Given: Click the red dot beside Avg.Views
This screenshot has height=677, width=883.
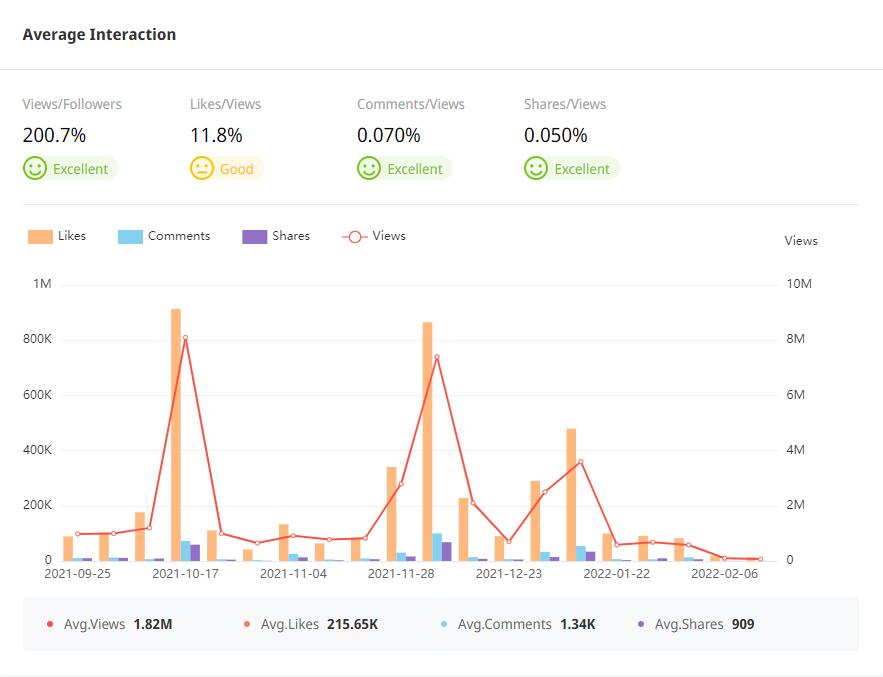Looking at the screenshot, I should (x=50, y=624).
